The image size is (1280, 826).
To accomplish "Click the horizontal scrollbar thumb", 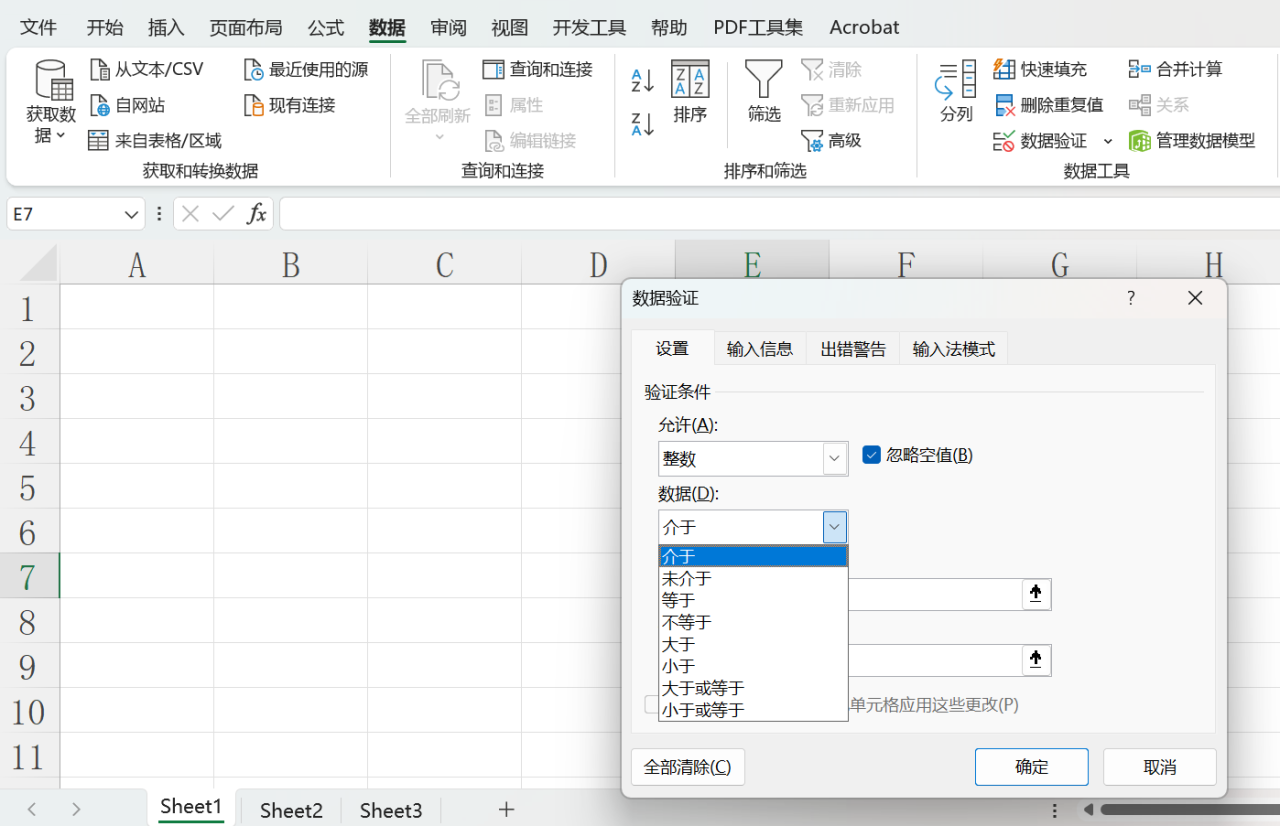I will 1190,810.
